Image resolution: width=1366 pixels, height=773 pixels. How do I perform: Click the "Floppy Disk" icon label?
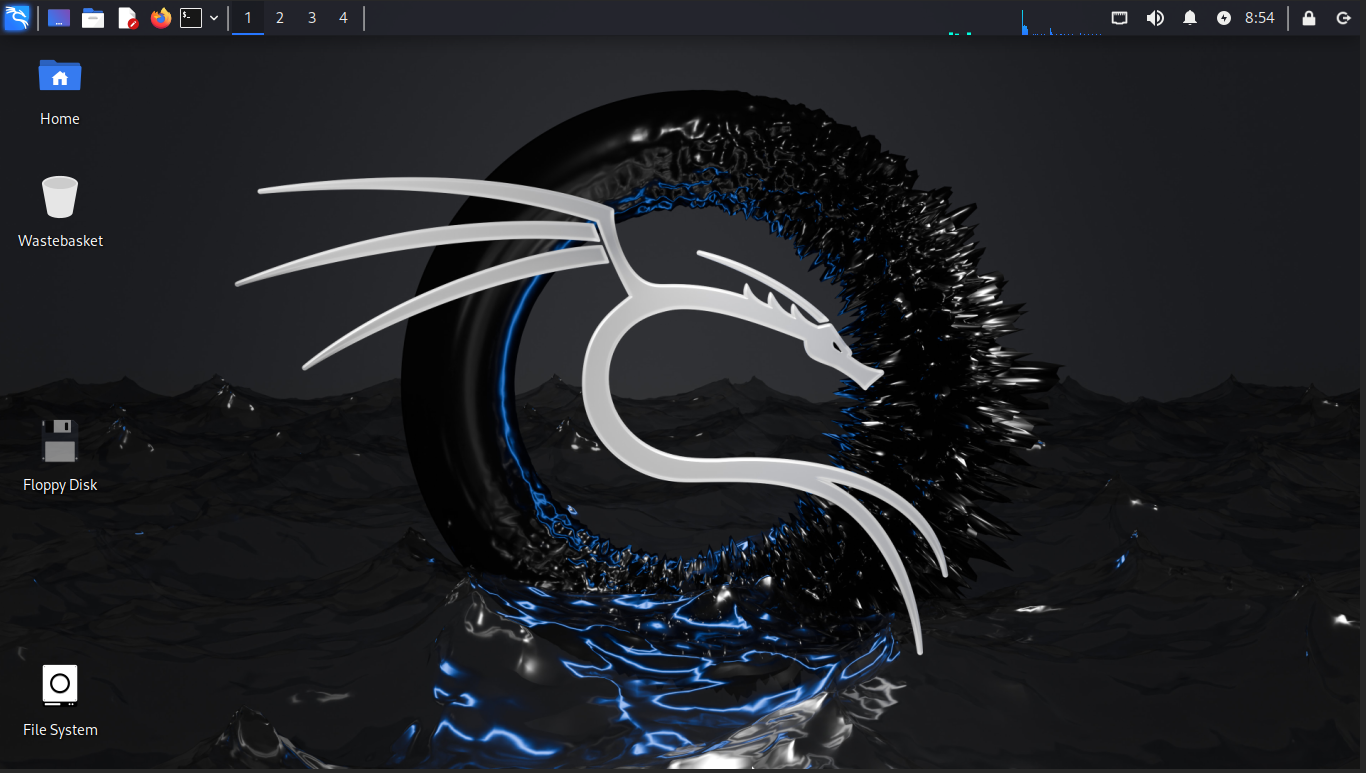[61, 485]
